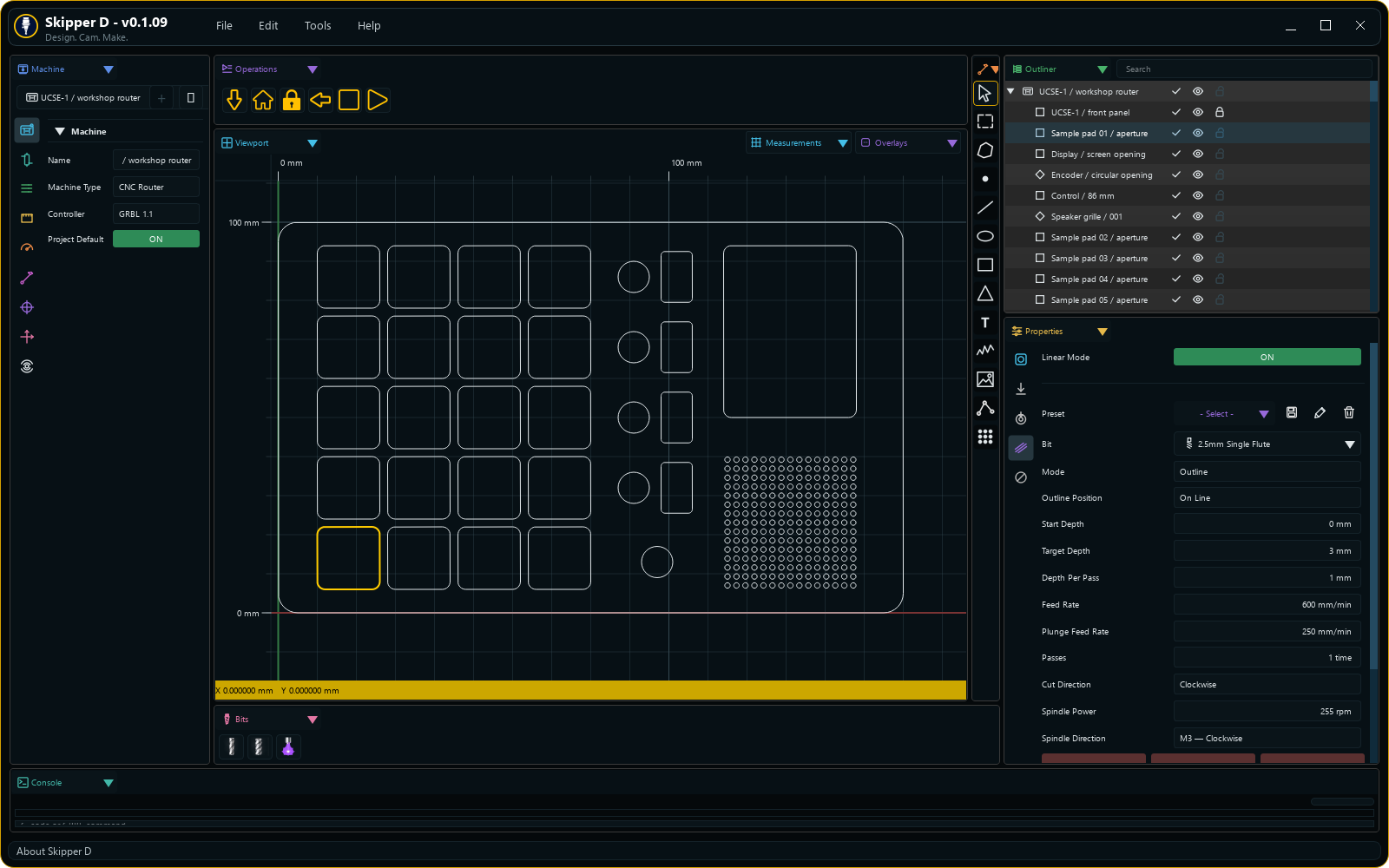The height and width of the screenshot is (868, 1389).
Task: Open the Help menu
Action: click(x=369, y=26)
